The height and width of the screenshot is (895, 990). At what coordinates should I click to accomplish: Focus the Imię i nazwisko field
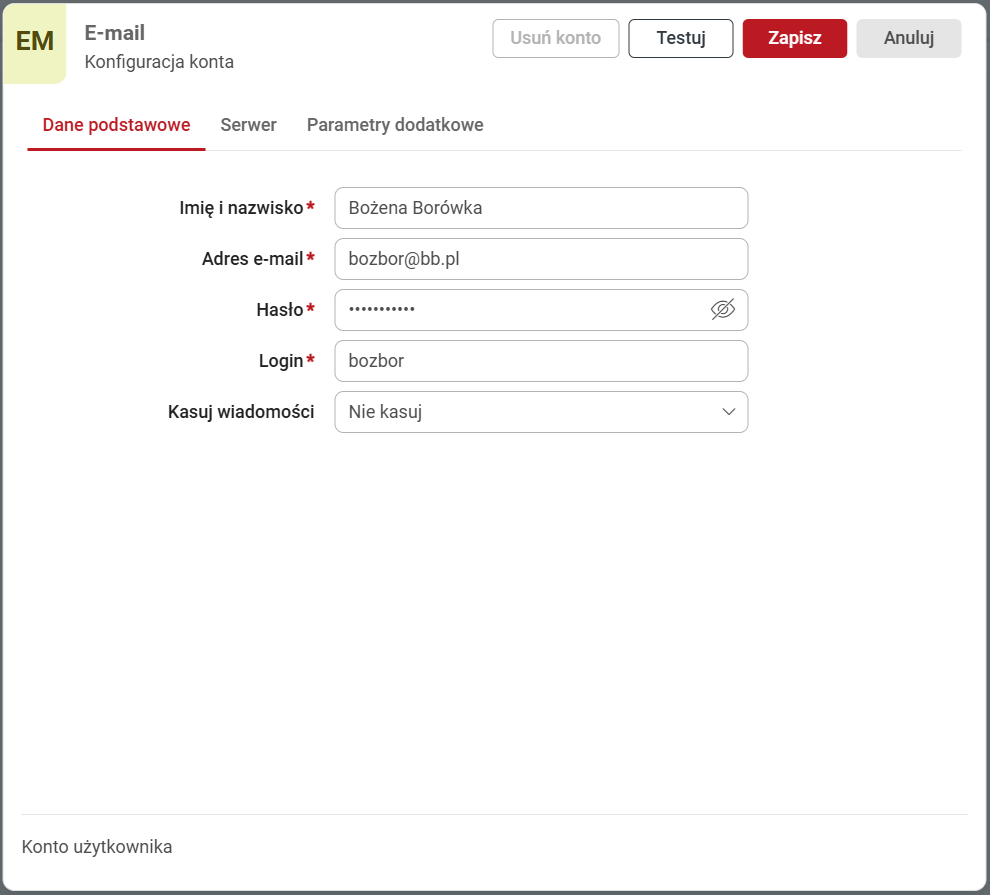click(x=540, y=208)
